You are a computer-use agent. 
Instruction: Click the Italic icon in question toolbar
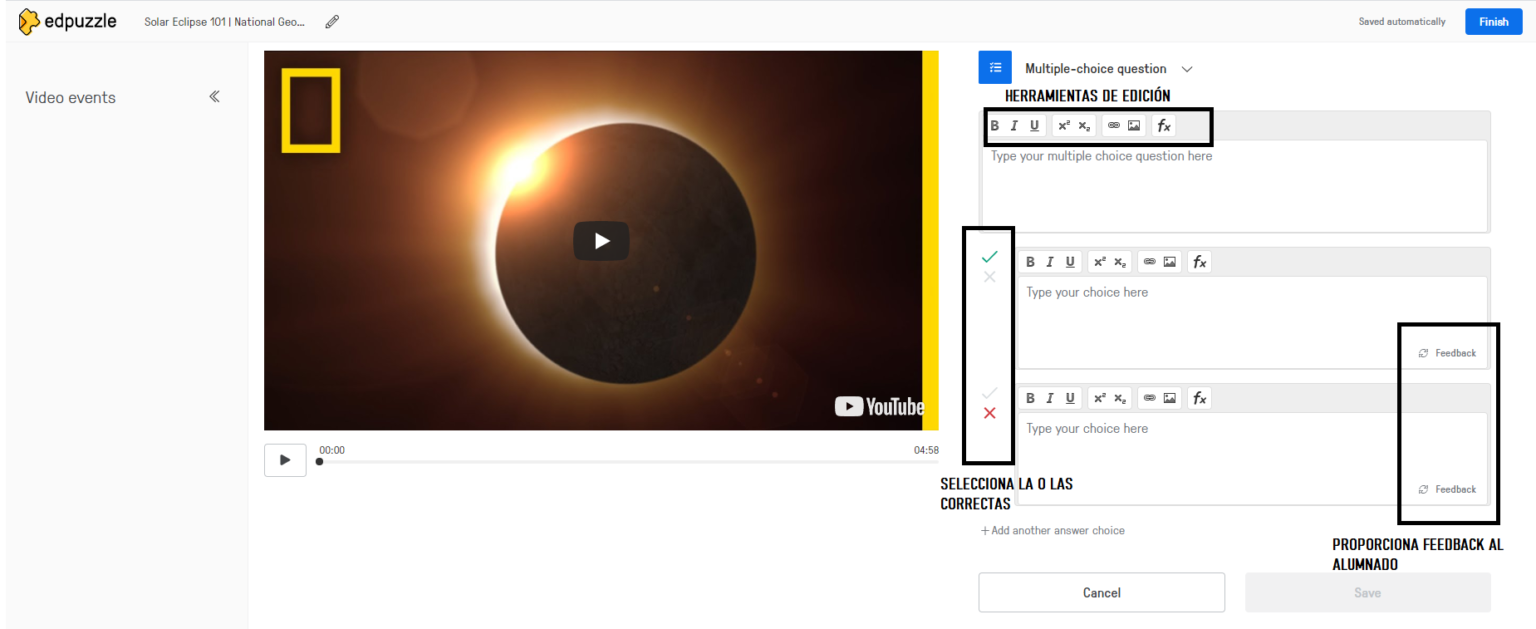click(1014, 126)
